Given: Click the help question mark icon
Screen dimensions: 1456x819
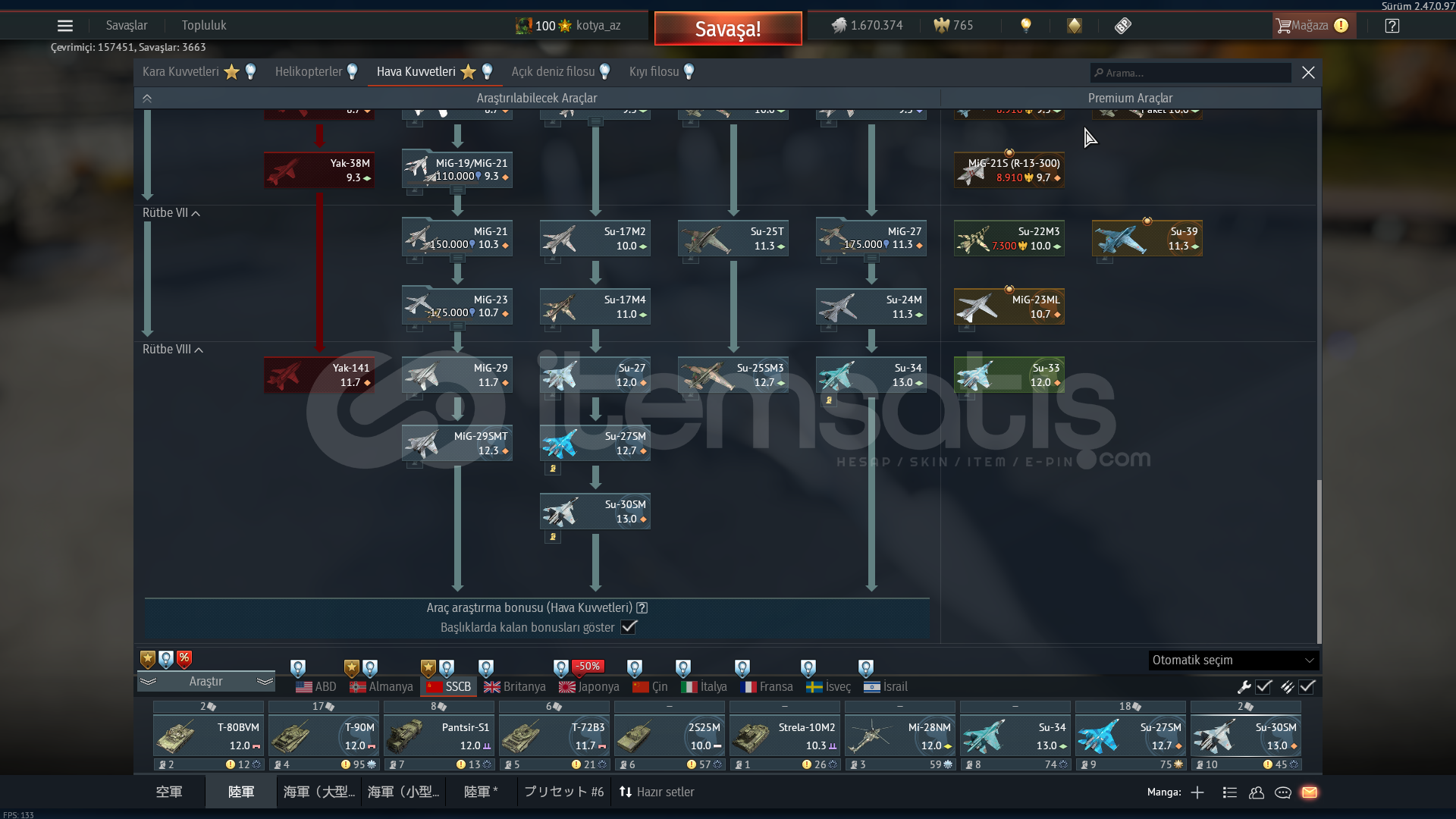Looking at the screenshot, I should [1392, 26].
